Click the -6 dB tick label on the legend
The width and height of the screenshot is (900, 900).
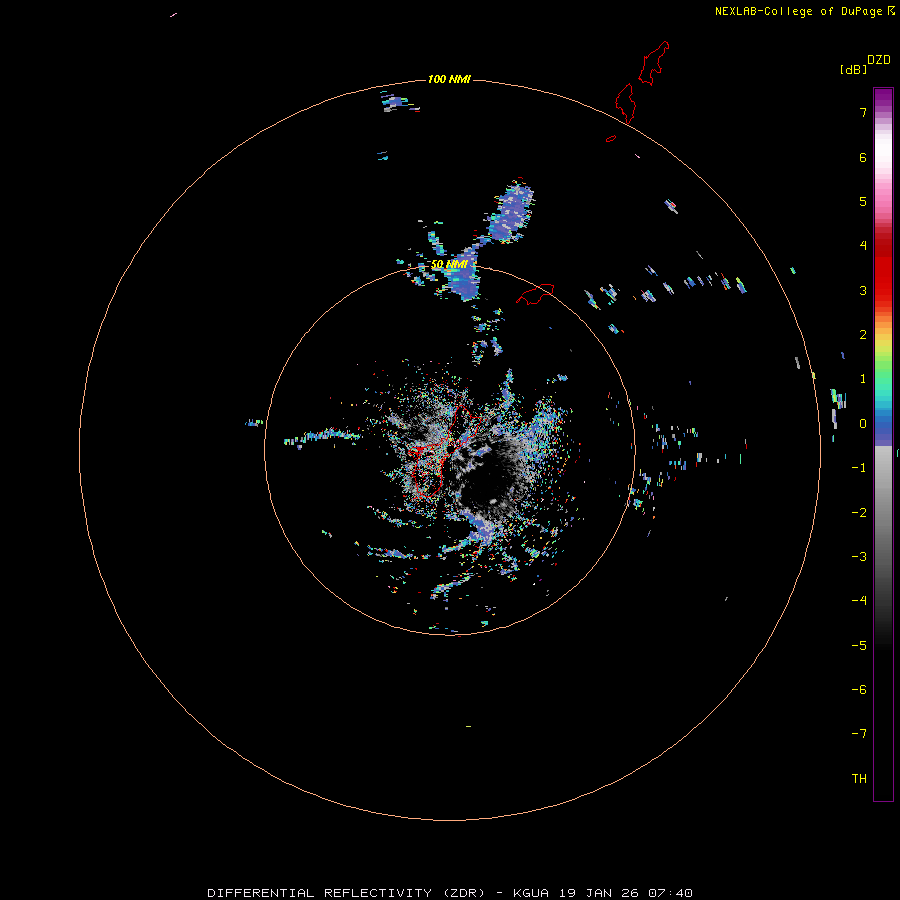859,690
